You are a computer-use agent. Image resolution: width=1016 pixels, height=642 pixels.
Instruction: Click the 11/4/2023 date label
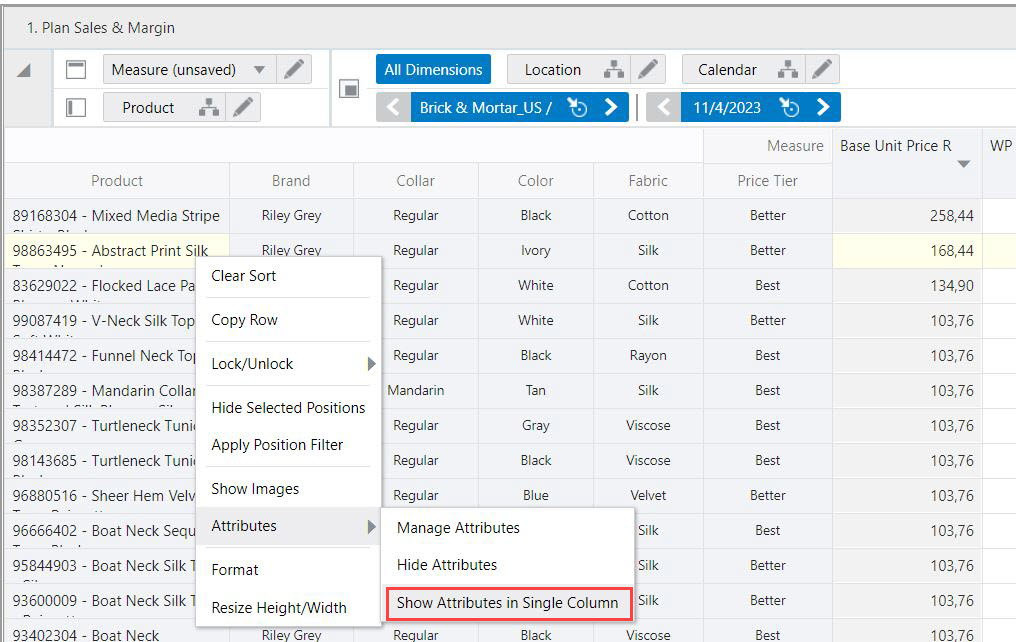(727, 108)
